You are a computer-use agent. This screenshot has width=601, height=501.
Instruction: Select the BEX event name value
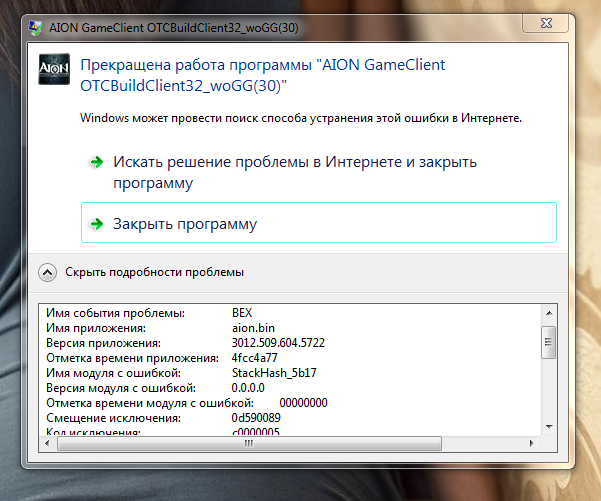(242, 313)
